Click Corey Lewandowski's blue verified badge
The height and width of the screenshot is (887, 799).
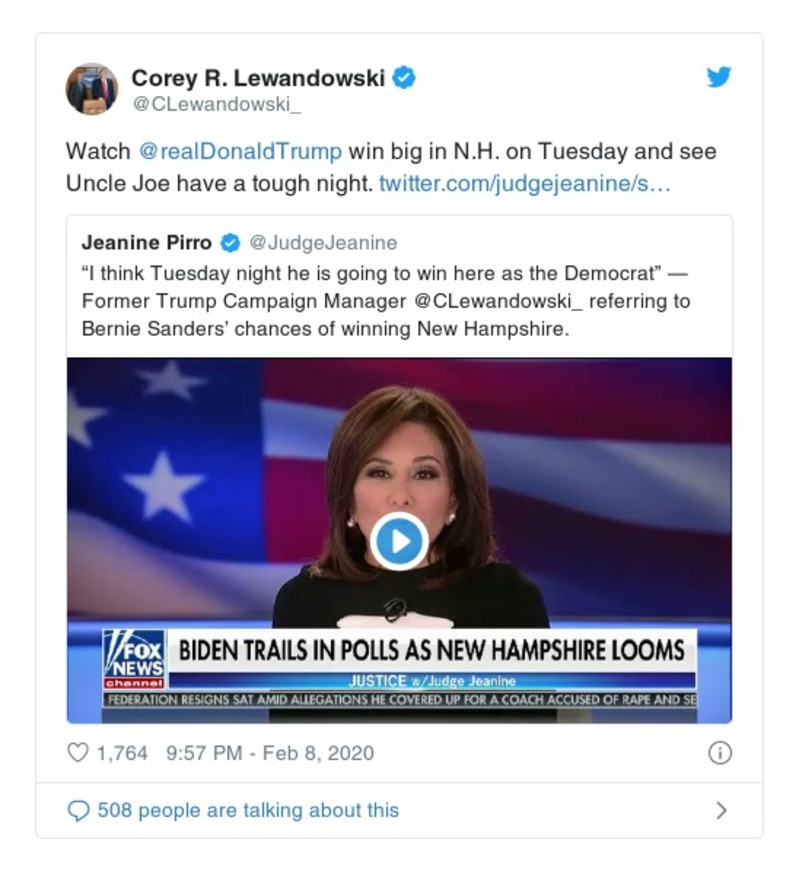(x=404, y=77)
